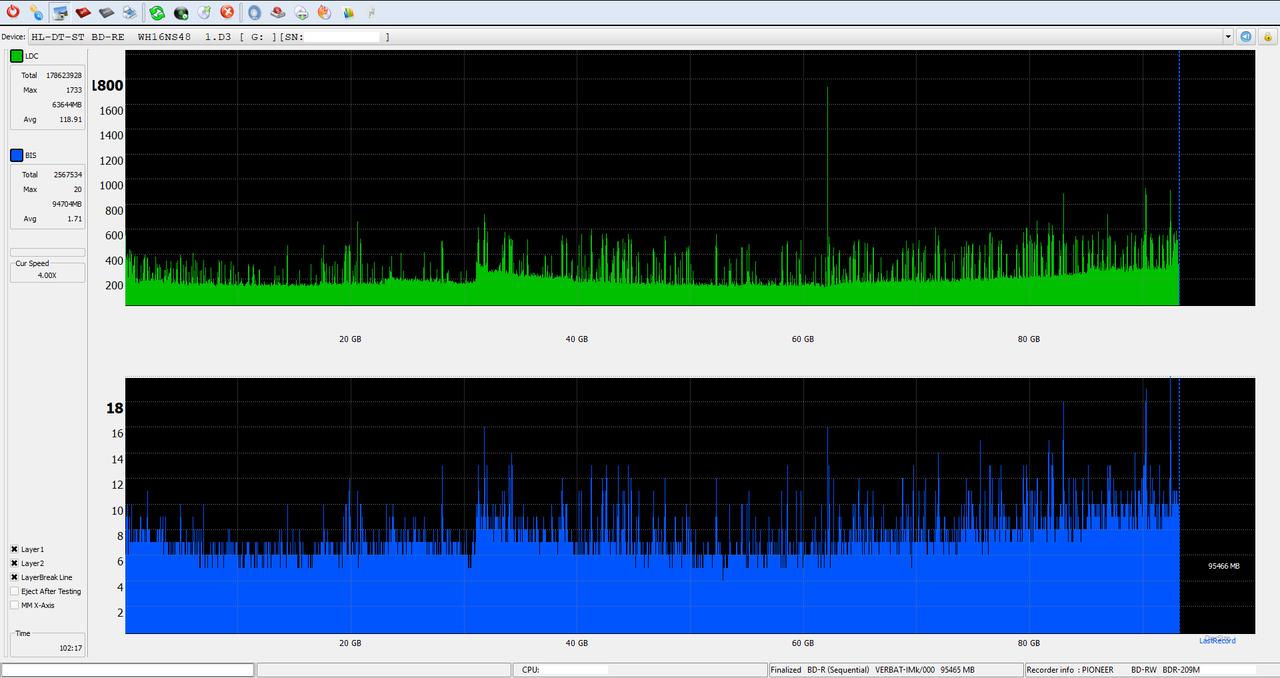1280x678 pixels.
Task: Click the red power icon in toolbar
Action: 13,12
